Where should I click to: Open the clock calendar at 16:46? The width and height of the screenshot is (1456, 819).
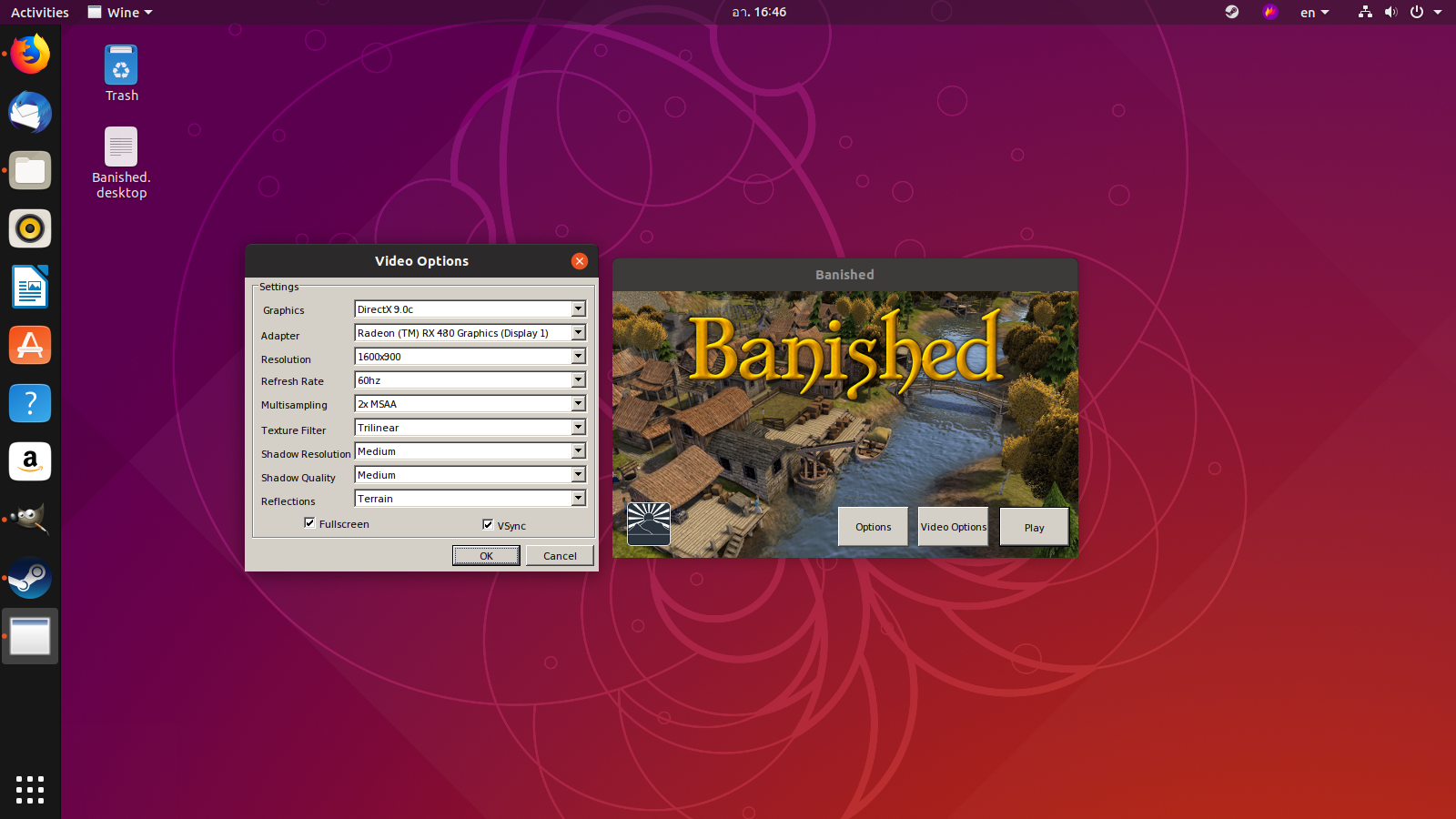tap(759, 12)
